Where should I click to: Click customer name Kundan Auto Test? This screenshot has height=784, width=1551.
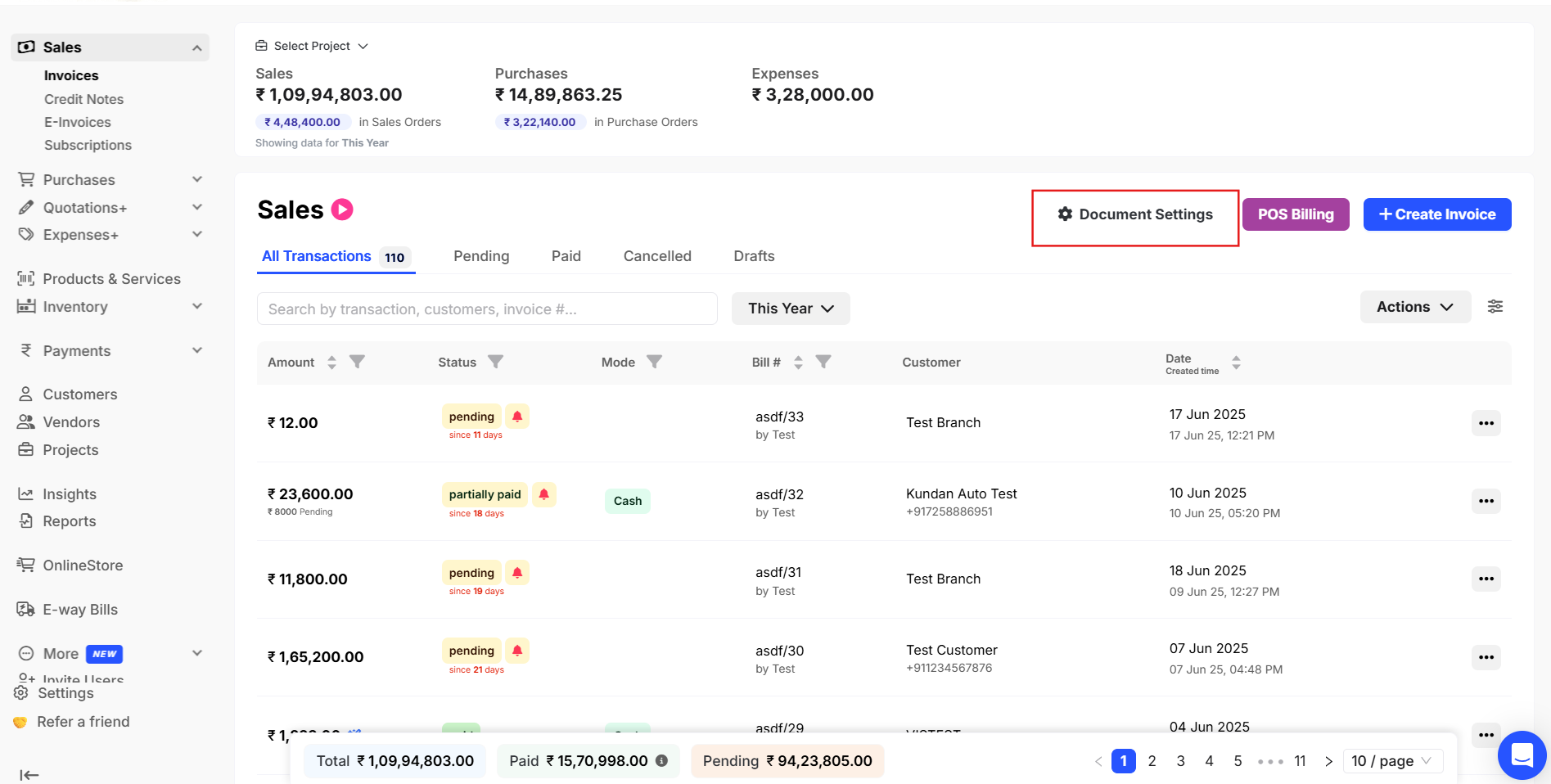click(x=962, y=493)
